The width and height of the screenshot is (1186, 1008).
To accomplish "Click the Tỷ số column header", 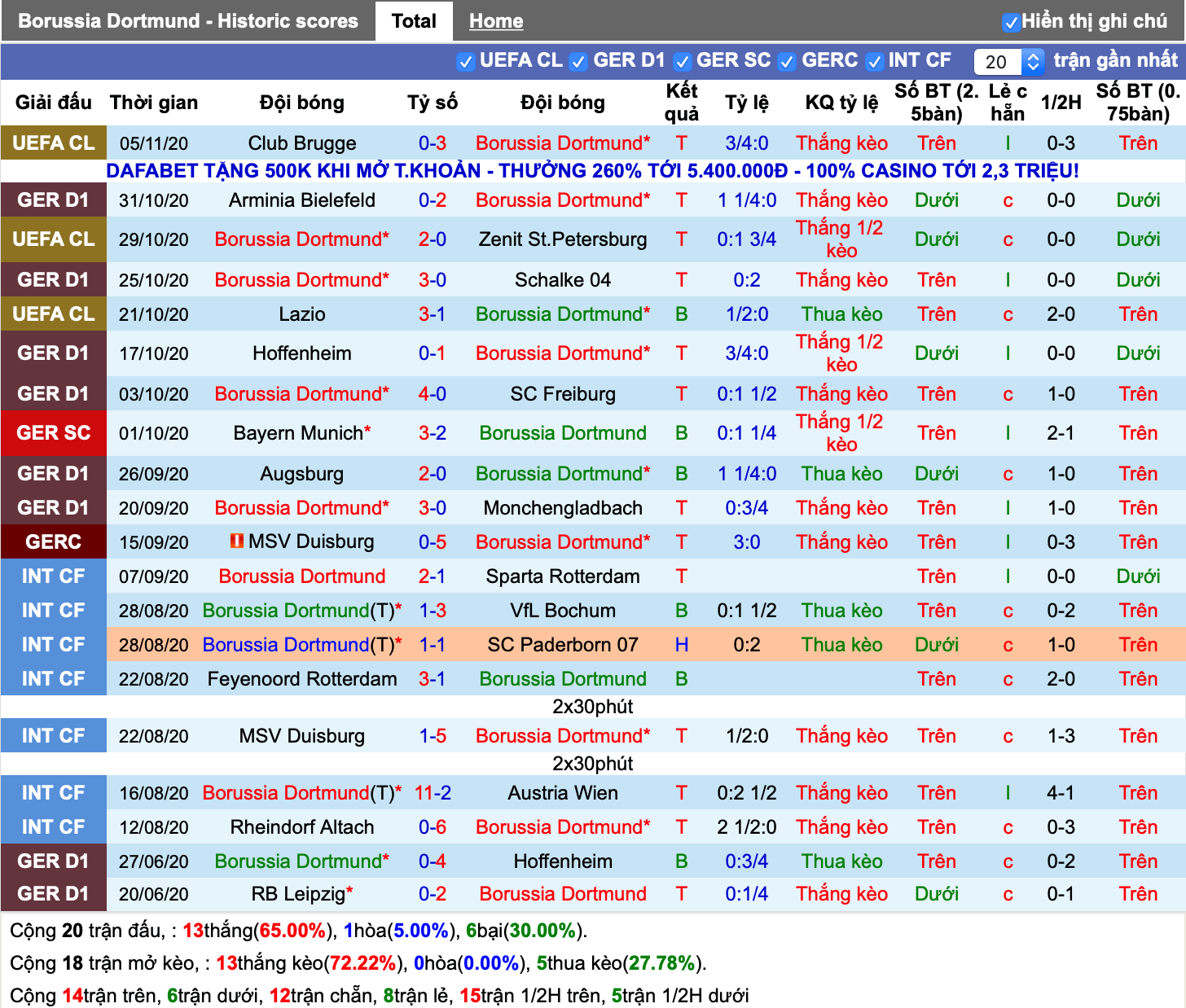I will 433,103.
